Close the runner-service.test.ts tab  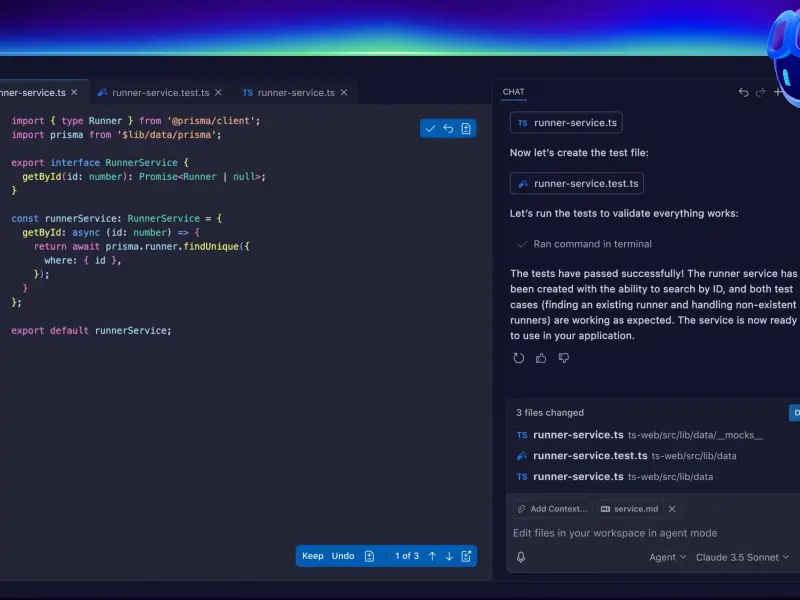218,92
